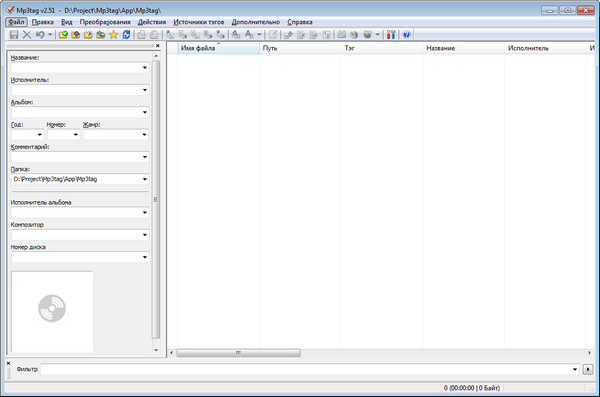The width and height of the screenshot is (600, 397).
Task: Open the Файл menu
Action: click(16, 22)
